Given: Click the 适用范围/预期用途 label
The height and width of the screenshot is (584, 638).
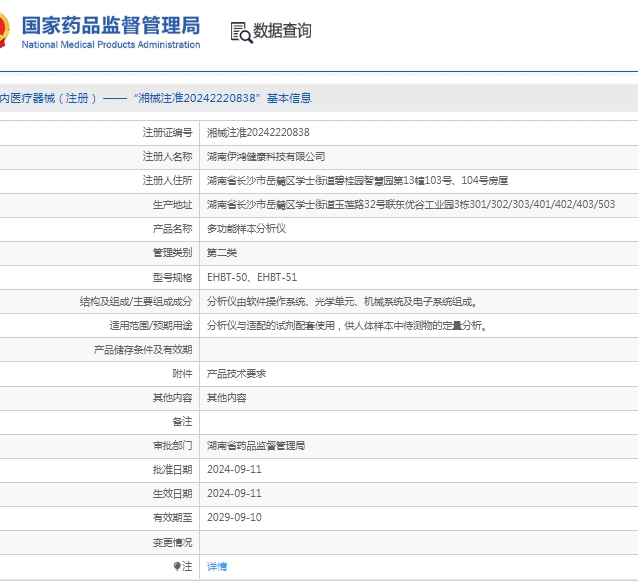Looking at the screenshot, I should point(151,326).
